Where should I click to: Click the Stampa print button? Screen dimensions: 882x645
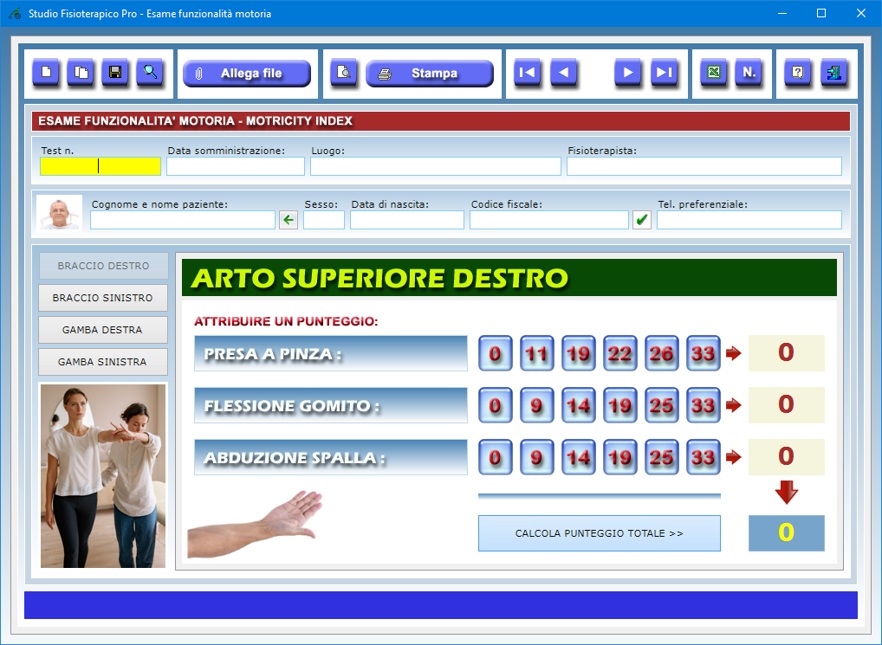pyautogui.click(x=430, y=74)
